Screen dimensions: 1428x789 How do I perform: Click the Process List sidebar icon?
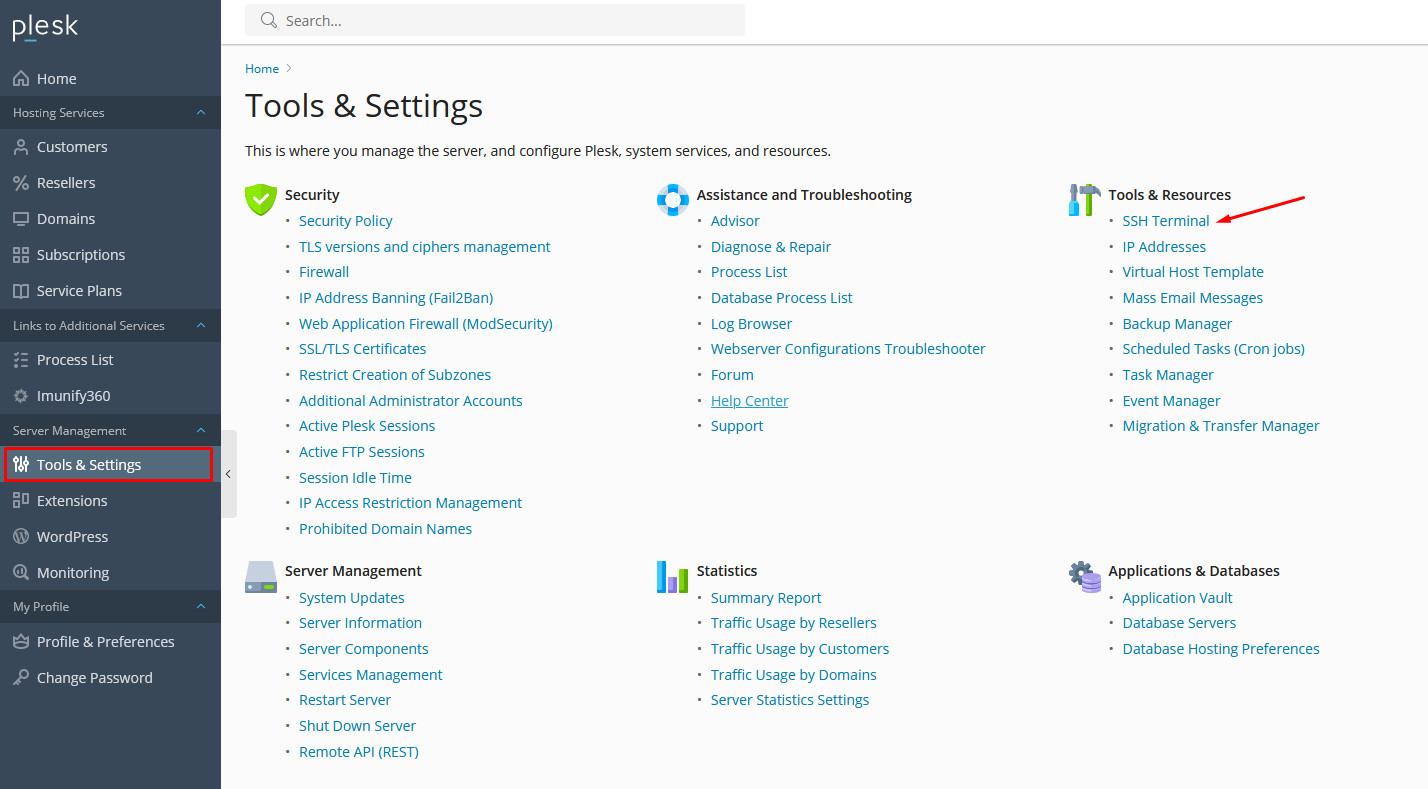tap(21, 359)
